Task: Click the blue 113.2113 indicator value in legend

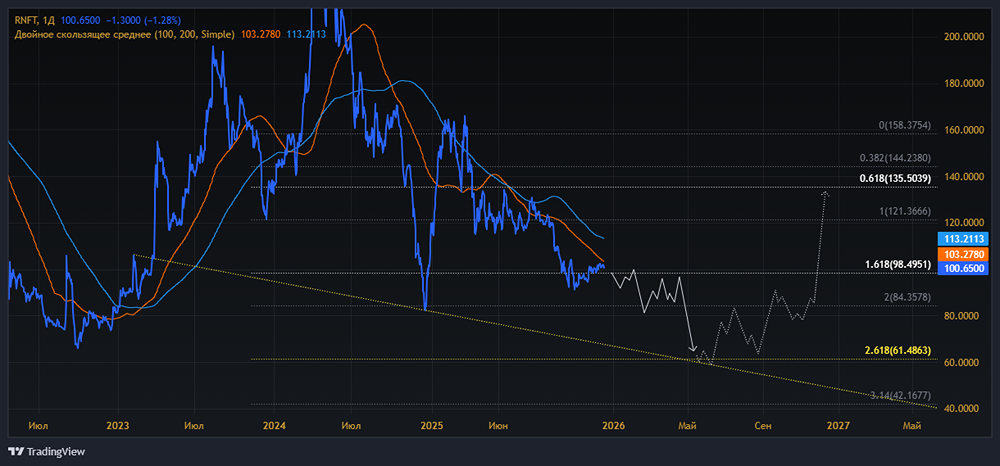Action: click(x=304, y=33)
